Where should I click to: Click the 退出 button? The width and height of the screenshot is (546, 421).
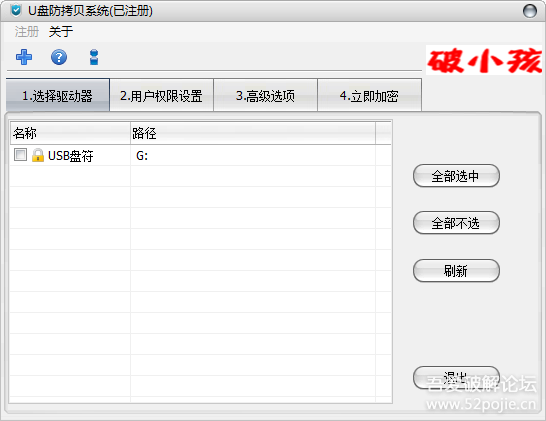click(456, 377)
